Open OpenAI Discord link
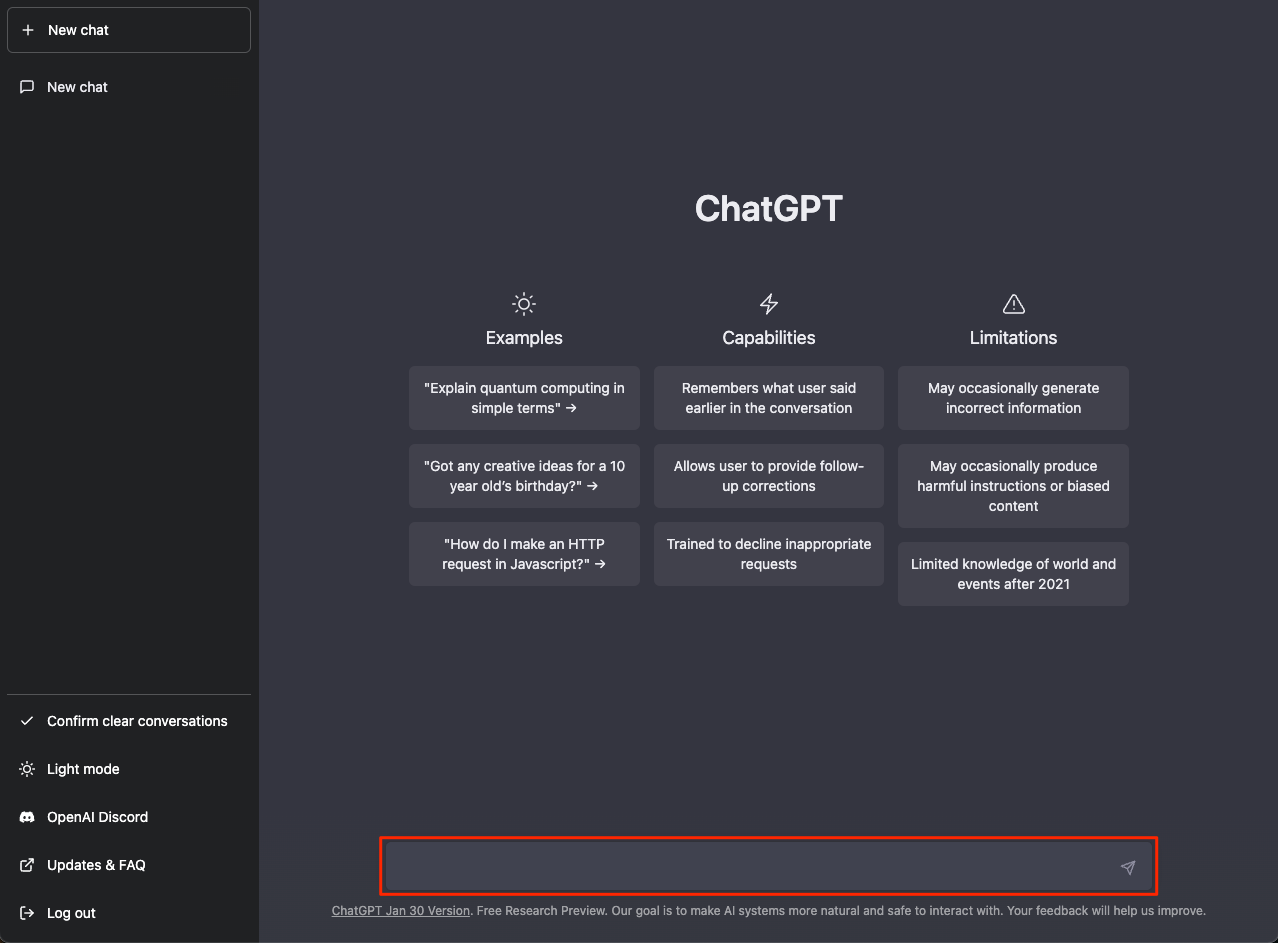Screen dimensions: 1278x943 click(129, 817)
